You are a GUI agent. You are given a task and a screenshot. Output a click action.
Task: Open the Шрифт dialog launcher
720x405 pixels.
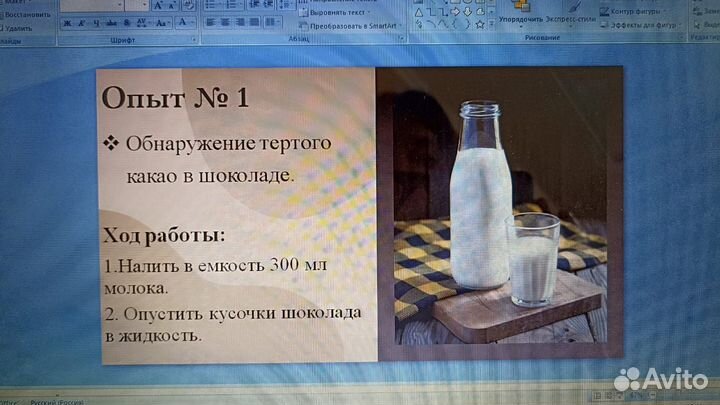point(194,40)
